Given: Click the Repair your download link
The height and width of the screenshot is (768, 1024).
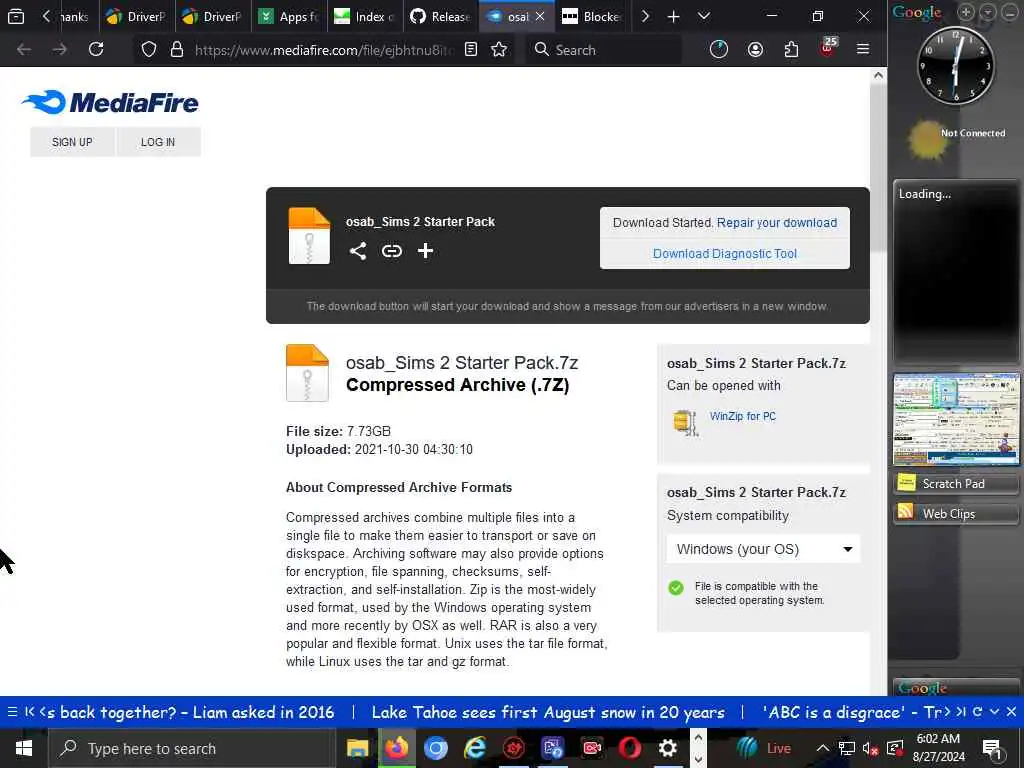Looking at the screenshot, I should tap(776, 223).
